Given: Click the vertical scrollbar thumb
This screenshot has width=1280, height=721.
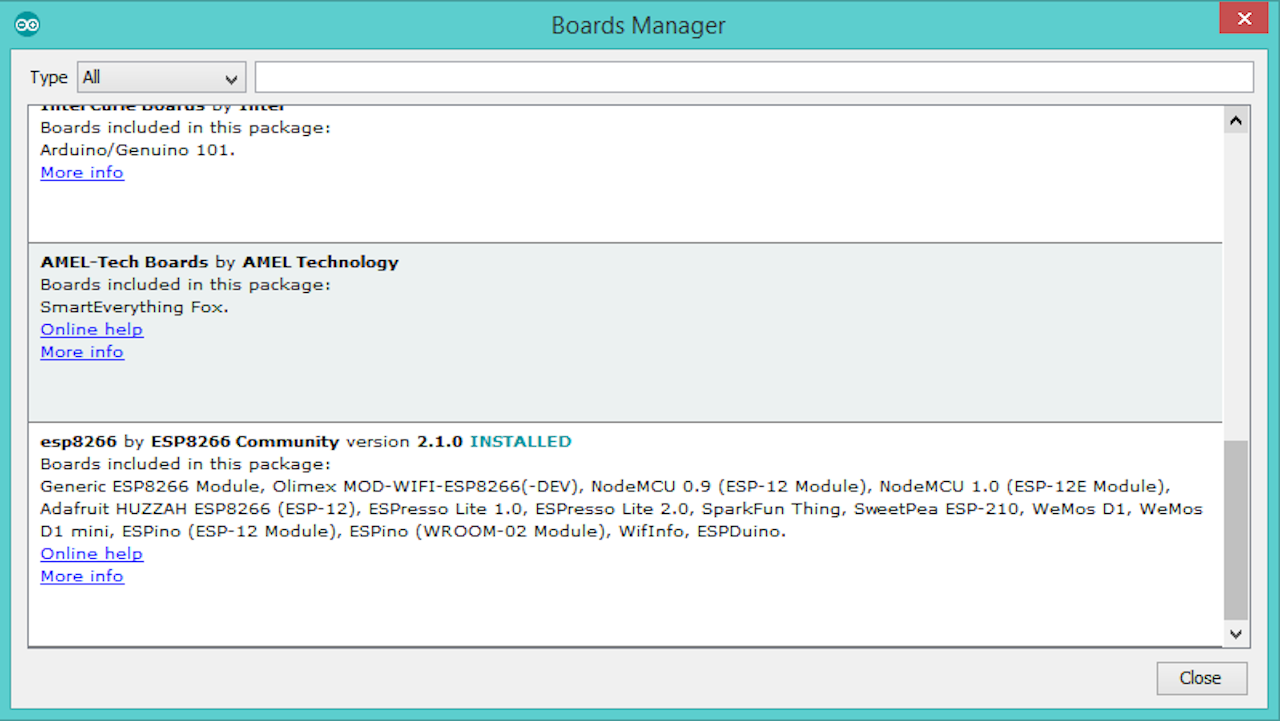Looking at the screenshot, I should pos(1236,530).
